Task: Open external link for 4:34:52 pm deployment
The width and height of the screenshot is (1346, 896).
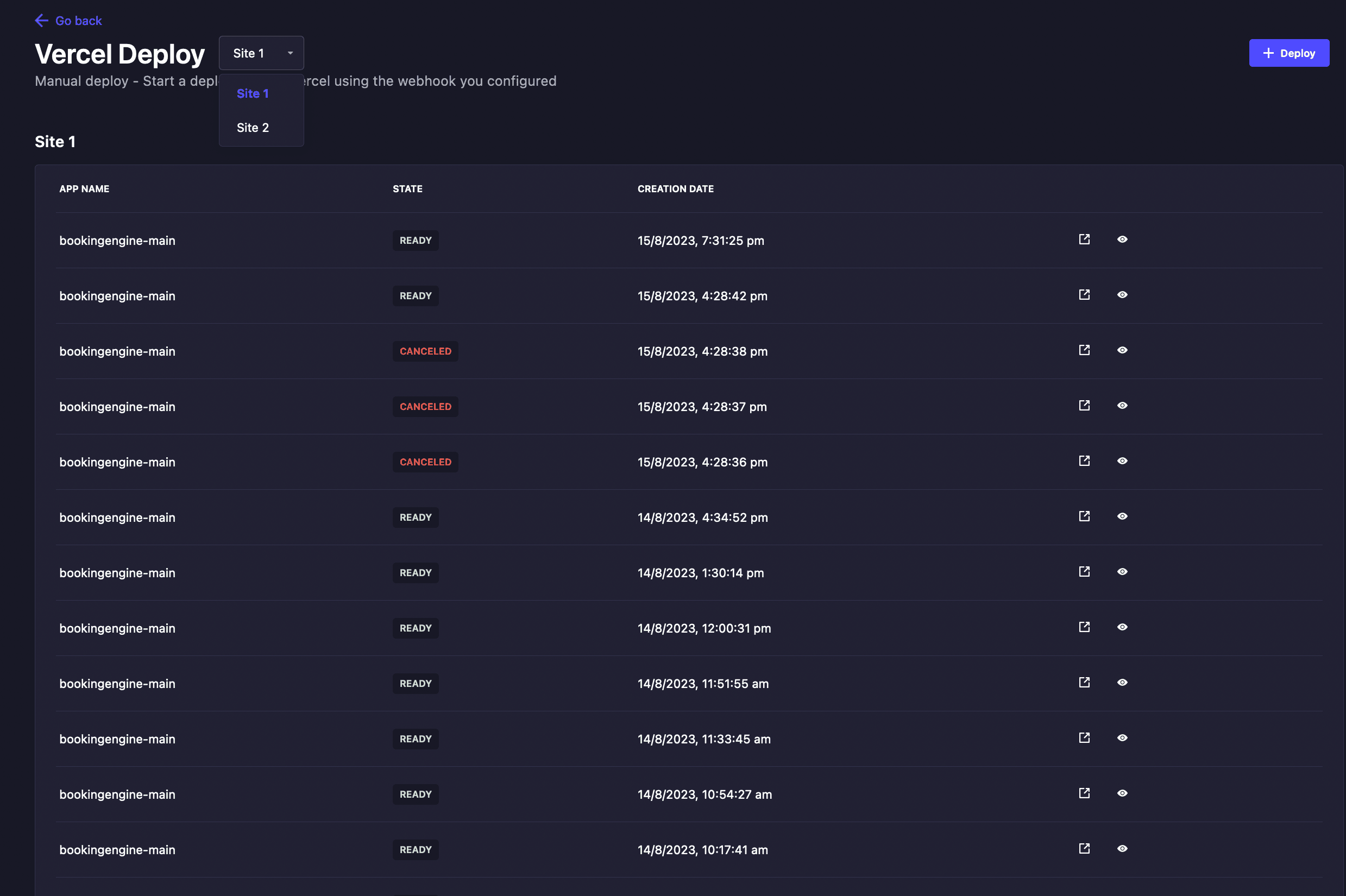Action: pos(1084,516)
